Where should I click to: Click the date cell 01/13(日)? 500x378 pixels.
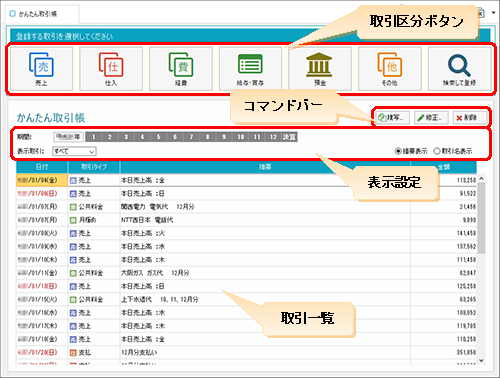tap(42, 286)
